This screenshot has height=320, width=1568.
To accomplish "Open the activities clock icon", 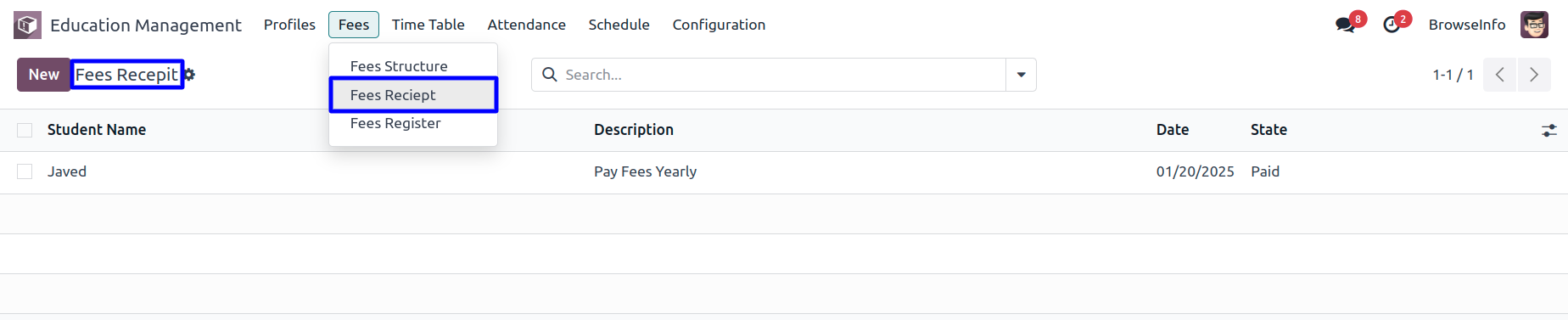I will 1392,25.
